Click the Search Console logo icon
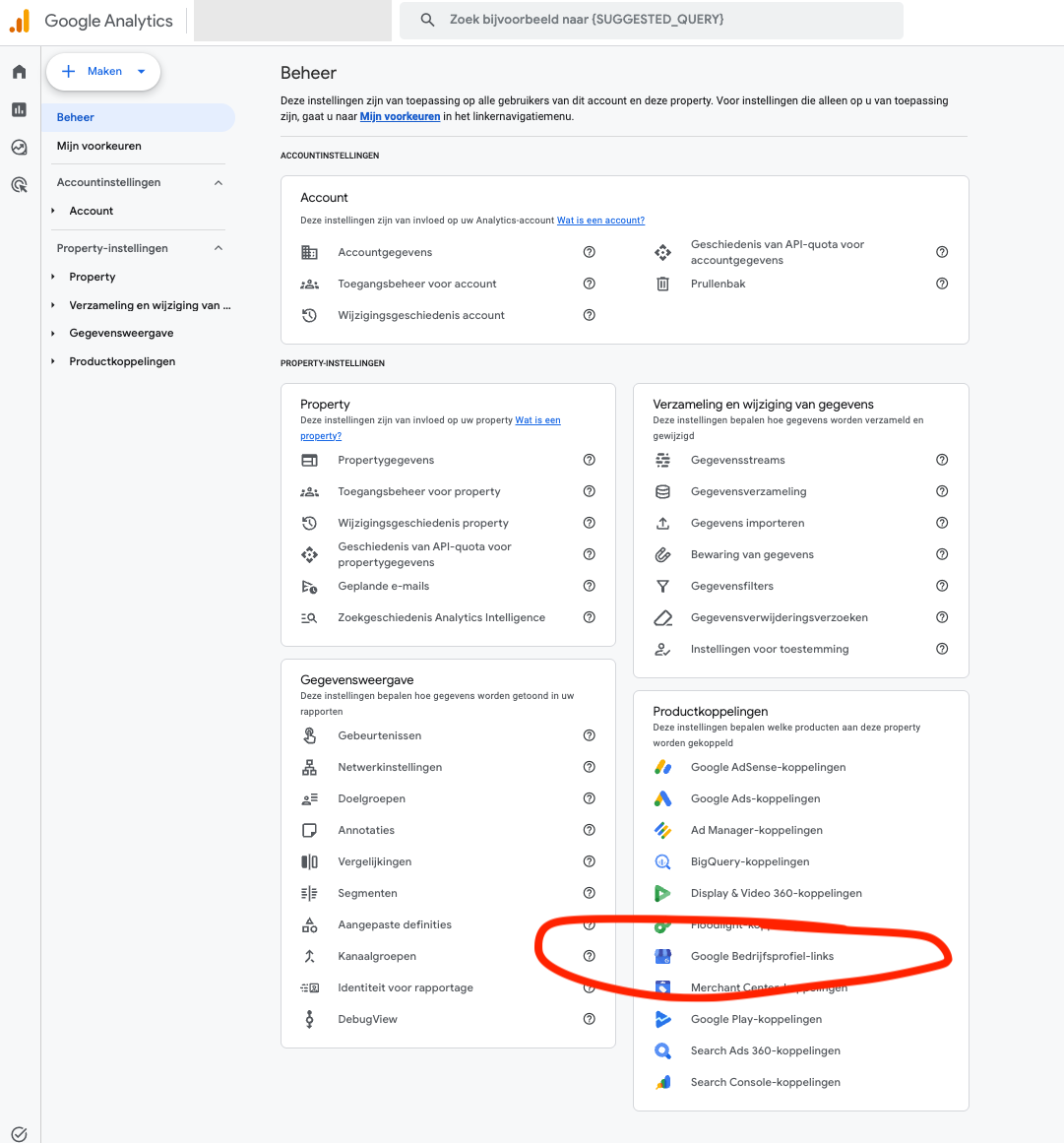The width and height of the screenshot is (1064, 1143). tap(662, 1082)
